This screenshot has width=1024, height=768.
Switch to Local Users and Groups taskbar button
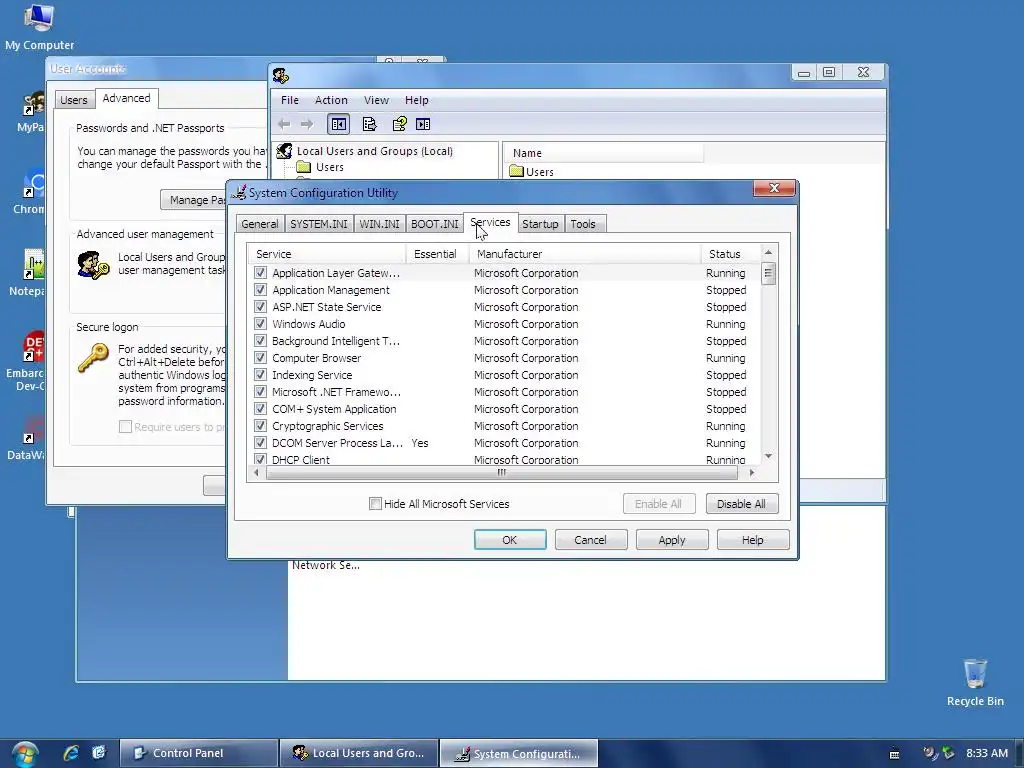pyautogui.click(x=359, y=753)
